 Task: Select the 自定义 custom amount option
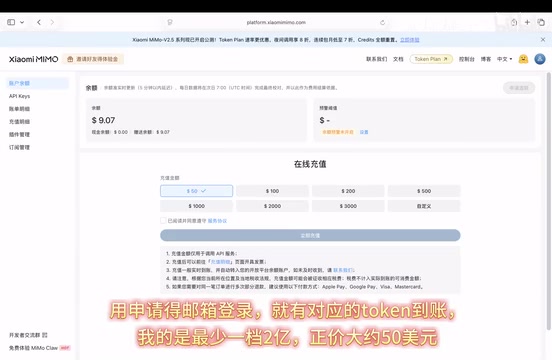point(424,206)
